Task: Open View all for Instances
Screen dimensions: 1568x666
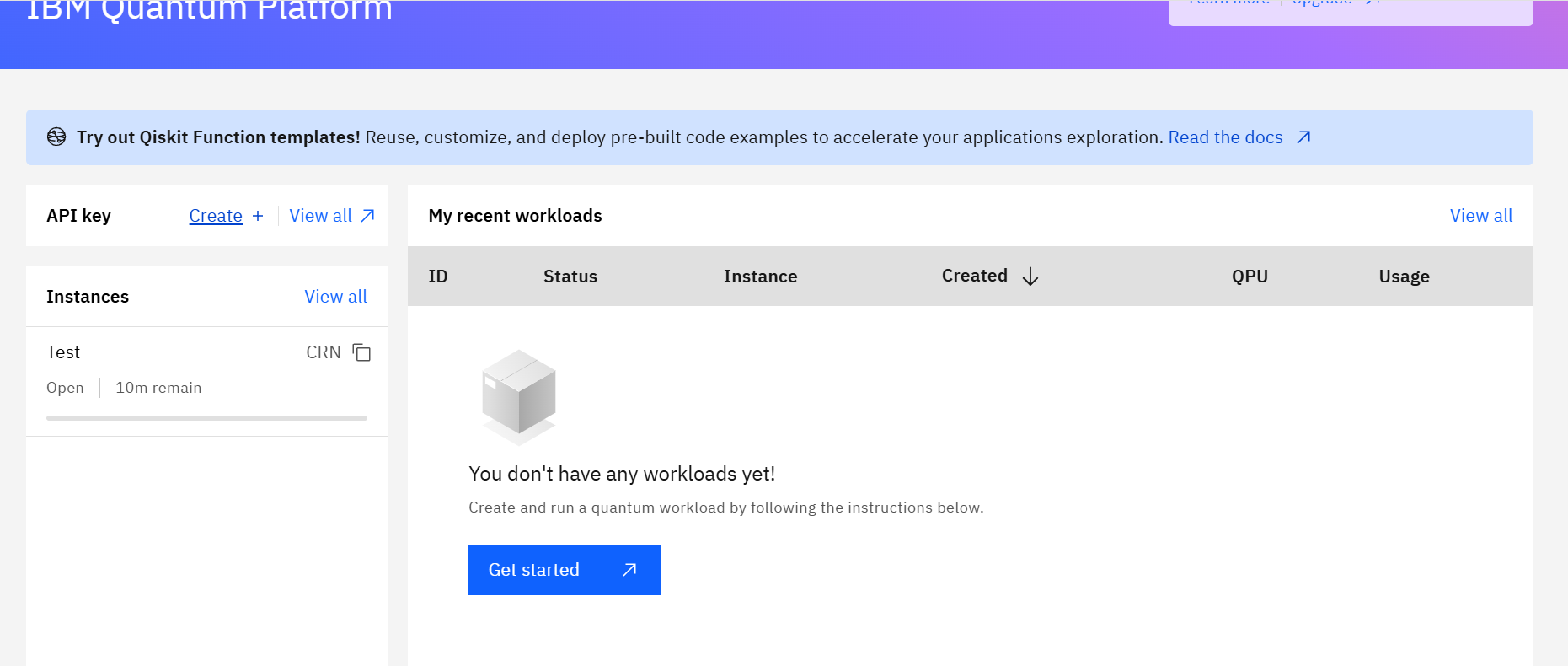Action: coord(335,297)
